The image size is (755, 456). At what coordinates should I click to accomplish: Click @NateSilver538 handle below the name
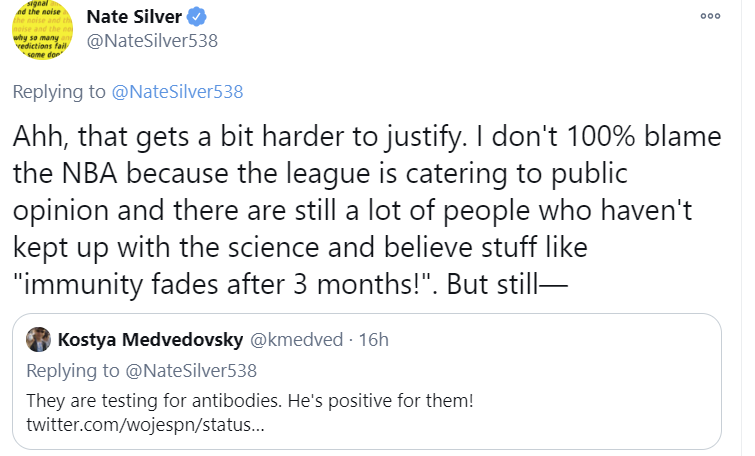[x=152, y=41]
